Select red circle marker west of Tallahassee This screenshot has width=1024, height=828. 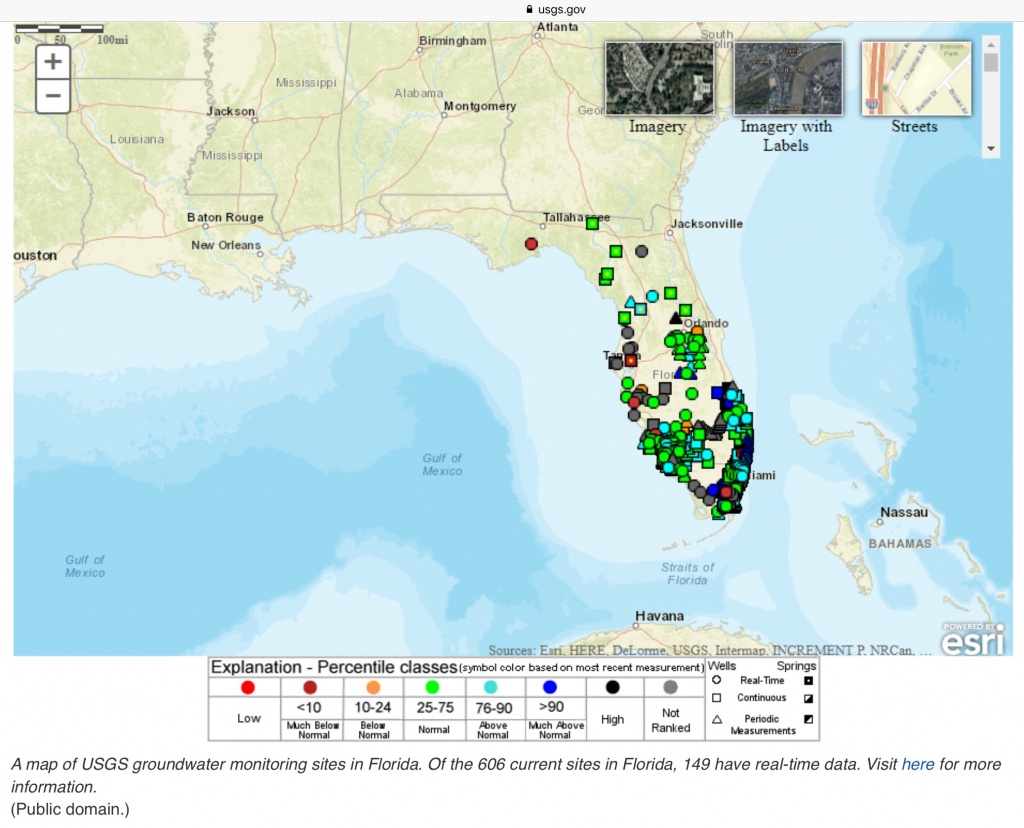(531, 243)
